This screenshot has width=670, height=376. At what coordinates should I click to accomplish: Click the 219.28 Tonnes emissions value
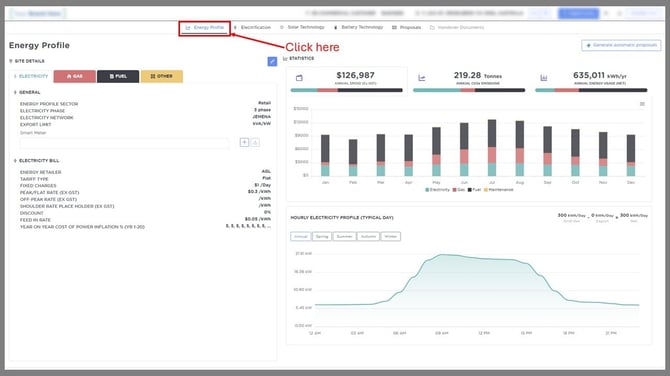click(x=478, y=75)
